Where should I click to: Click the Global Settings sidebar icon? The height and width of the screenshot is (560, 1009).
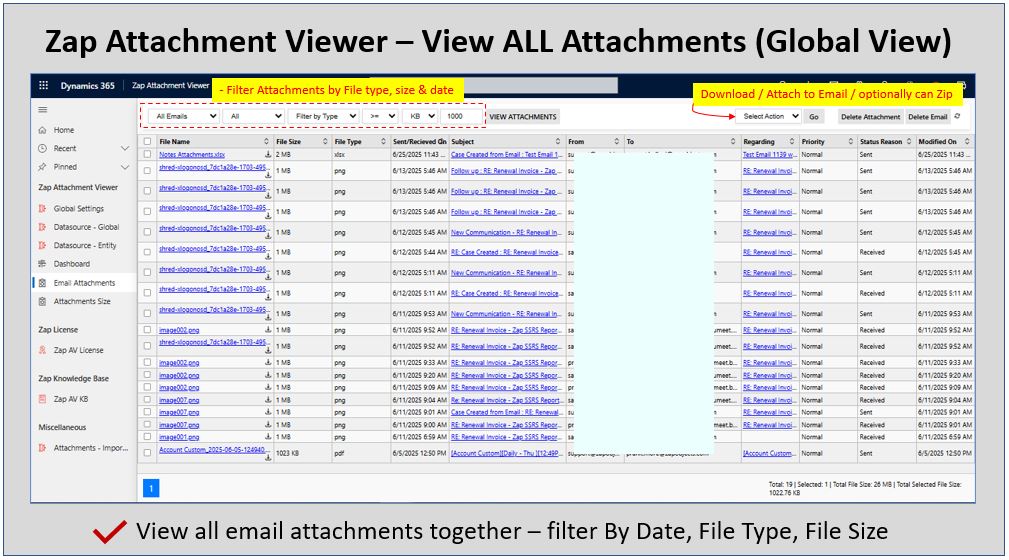tap(42, 209)
